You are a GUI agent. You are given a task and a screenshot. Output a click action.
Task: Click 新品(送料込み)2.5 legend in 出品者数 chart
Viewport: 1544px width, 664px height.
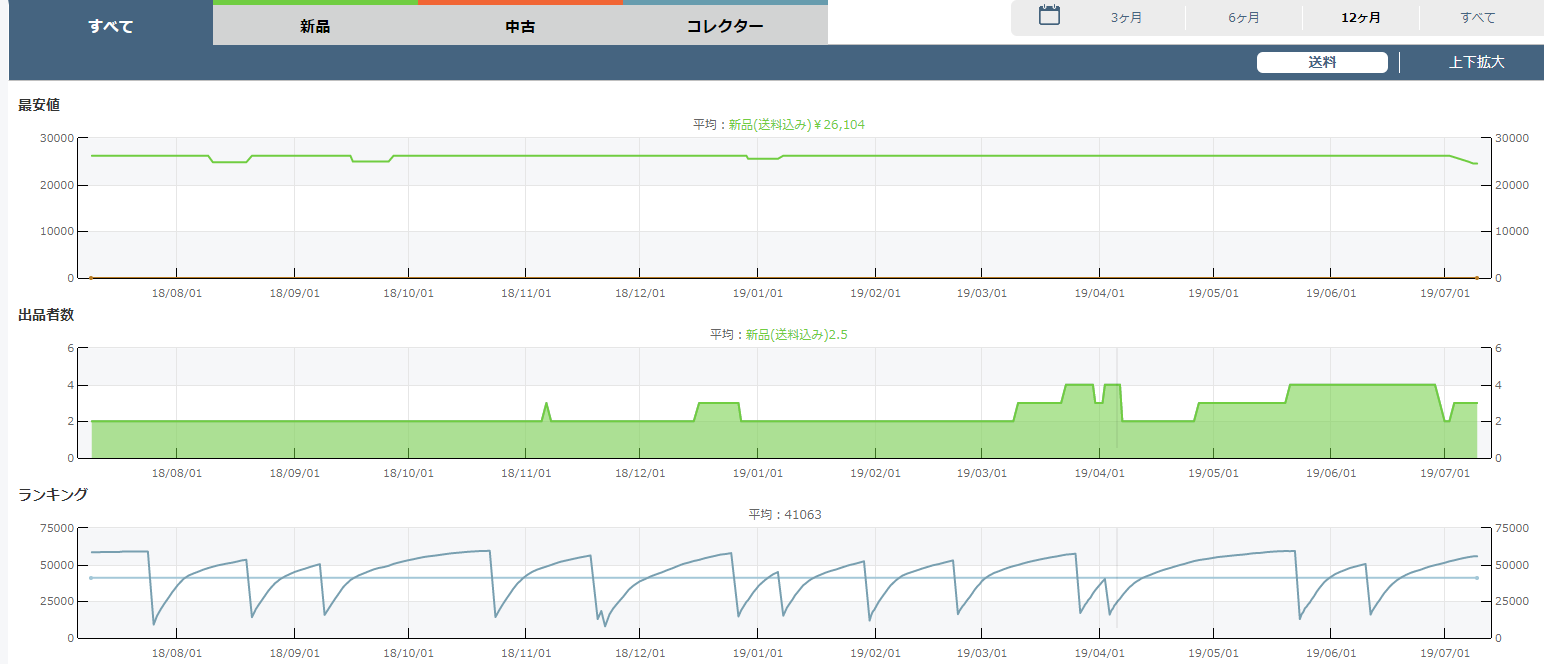pyautogui.click(x=796, y=335)
